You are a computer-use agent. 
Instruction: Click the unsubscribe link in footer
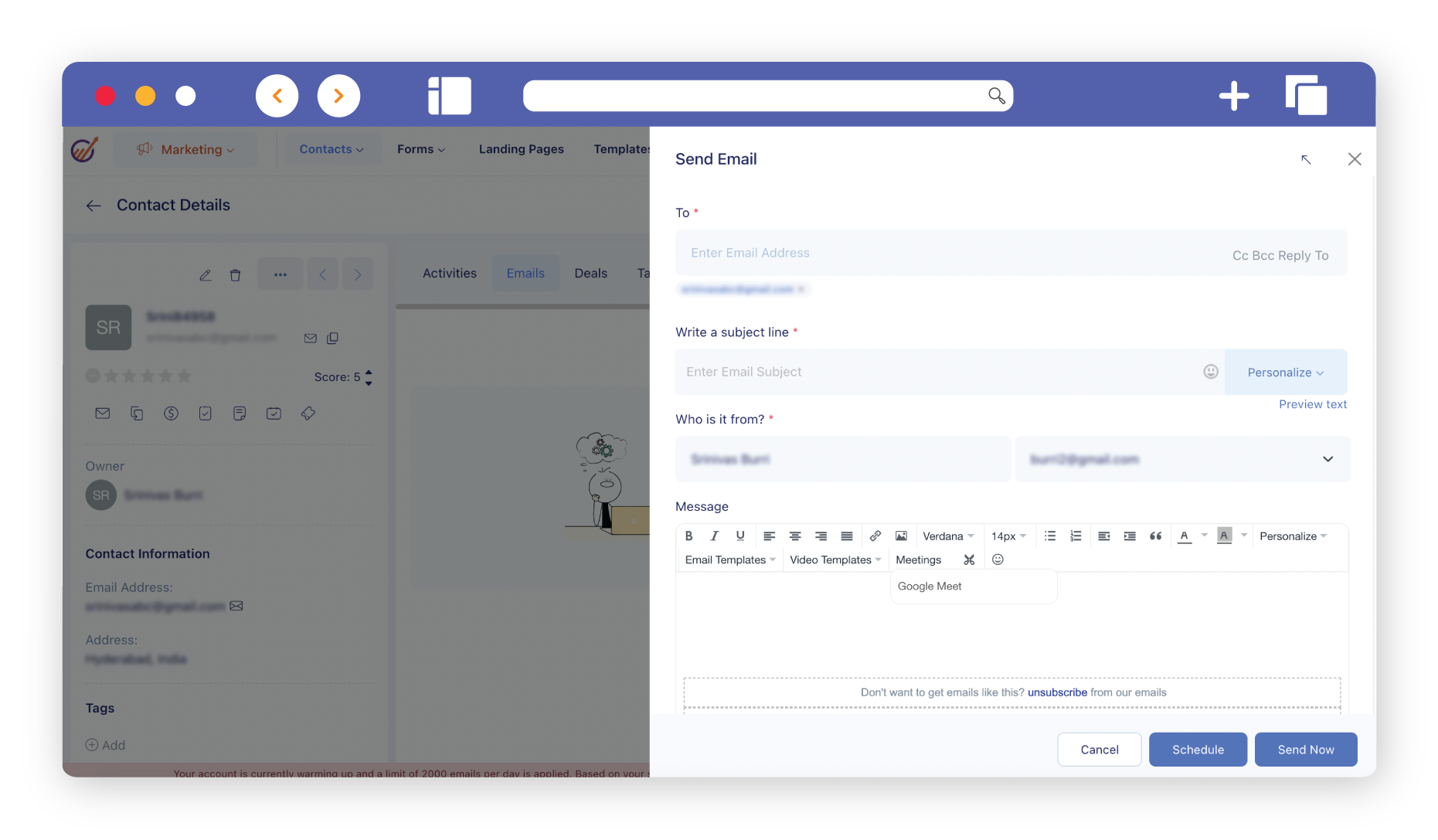pyautogui.click(x=1057, y=692)
